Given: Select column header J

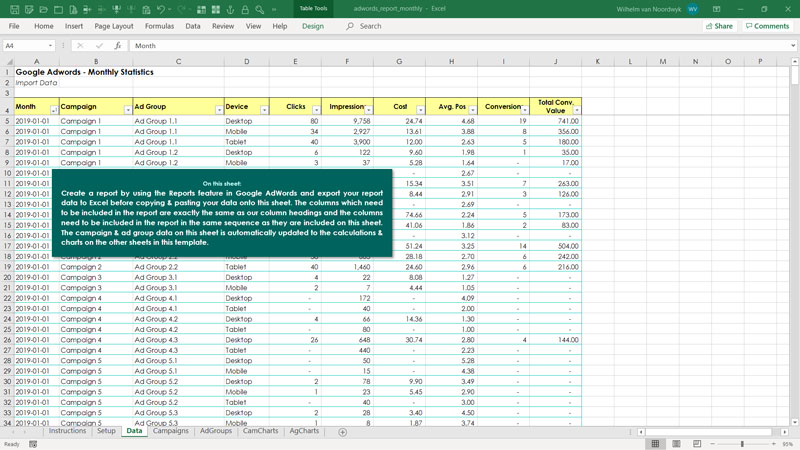Looking at the screenshot, I should tap(556, 61).
